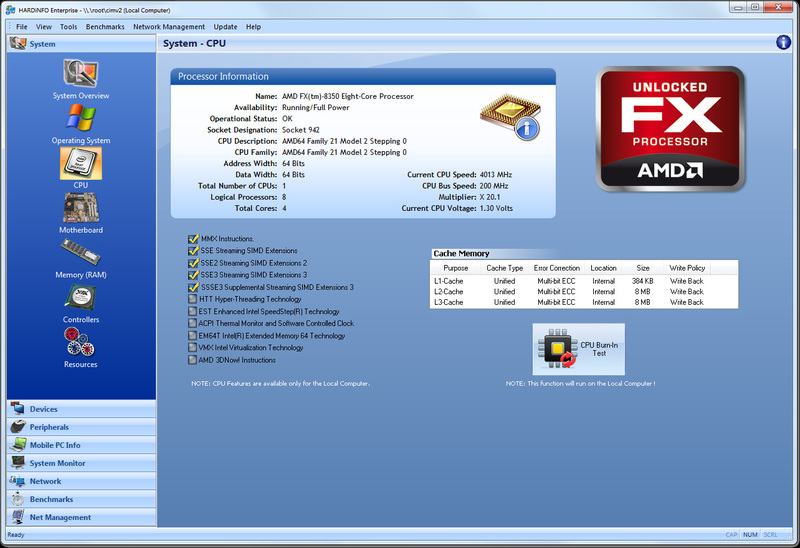Click the Error Correction column header

point(557,268)
